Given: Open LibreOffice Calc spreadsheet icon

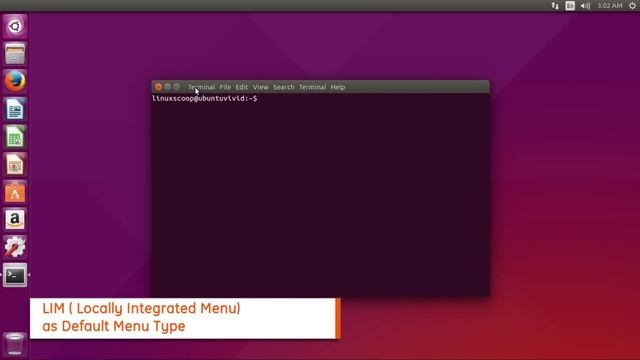Looking at the screenshot, I should [x=15, y=137].
